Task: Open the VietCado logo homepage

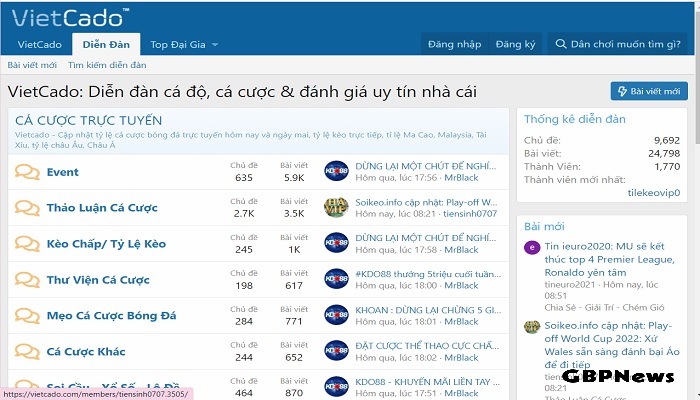Action: [x=70, y=18]
